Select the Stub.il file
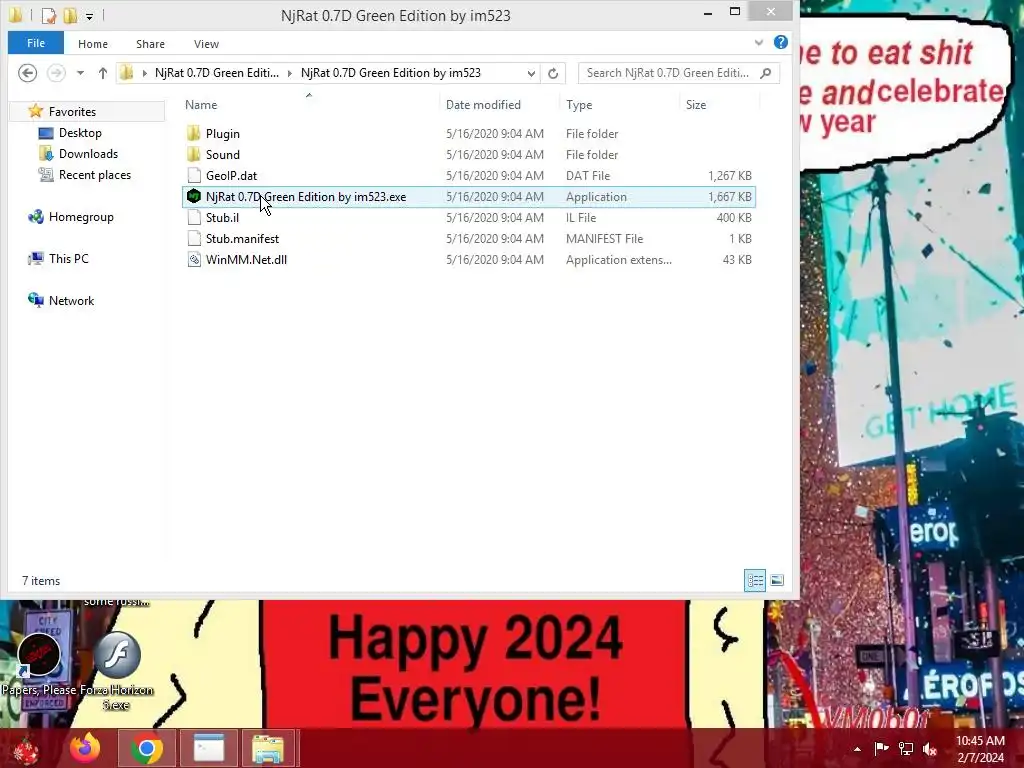1024x768 pixels. click(x=222, y=217)
